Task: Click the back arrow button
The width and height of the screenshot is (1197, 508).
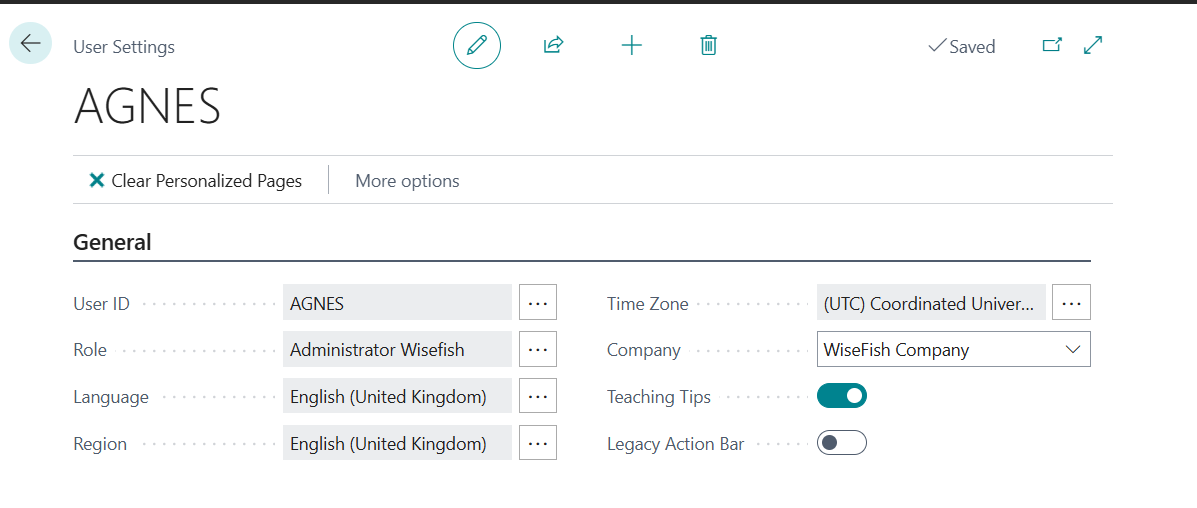Action: click(30, 44)
